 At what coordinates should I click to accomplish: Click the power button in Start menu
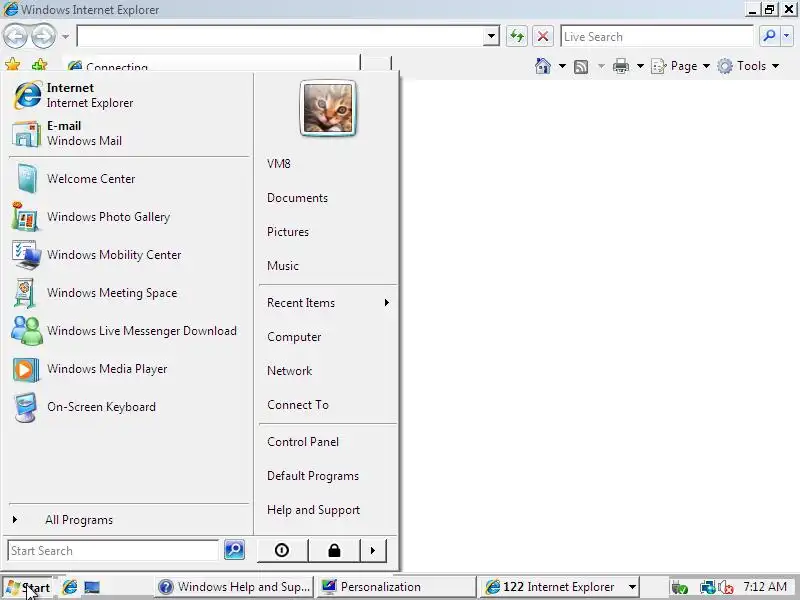pyautogui.click(x=282, y=551)
